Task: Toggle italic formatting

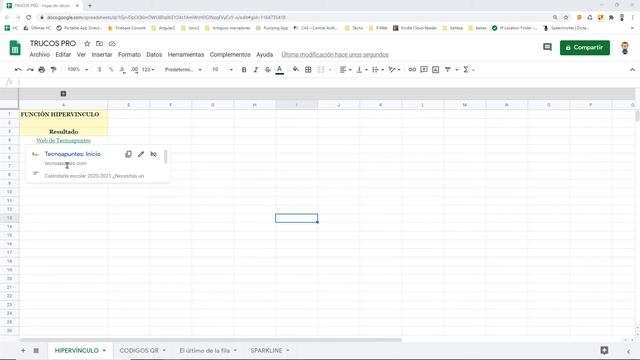Action: click(256, 70)
